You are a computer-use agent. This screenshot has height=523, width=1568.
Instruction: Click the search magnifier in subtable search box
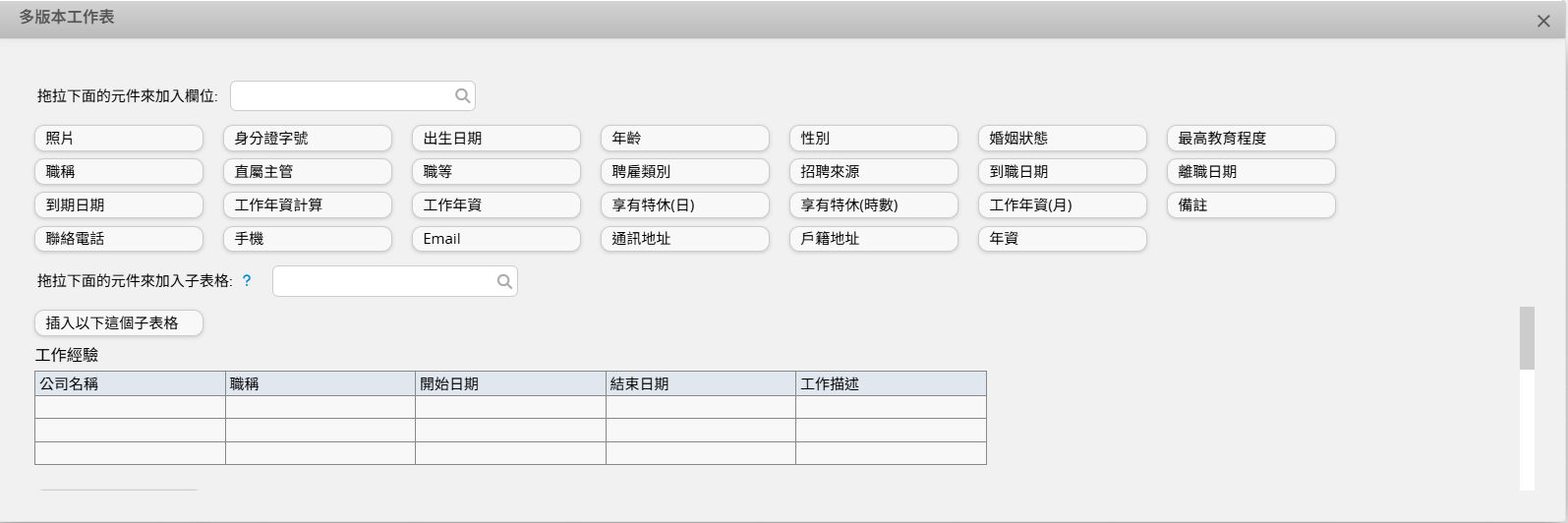pos(504,282)
